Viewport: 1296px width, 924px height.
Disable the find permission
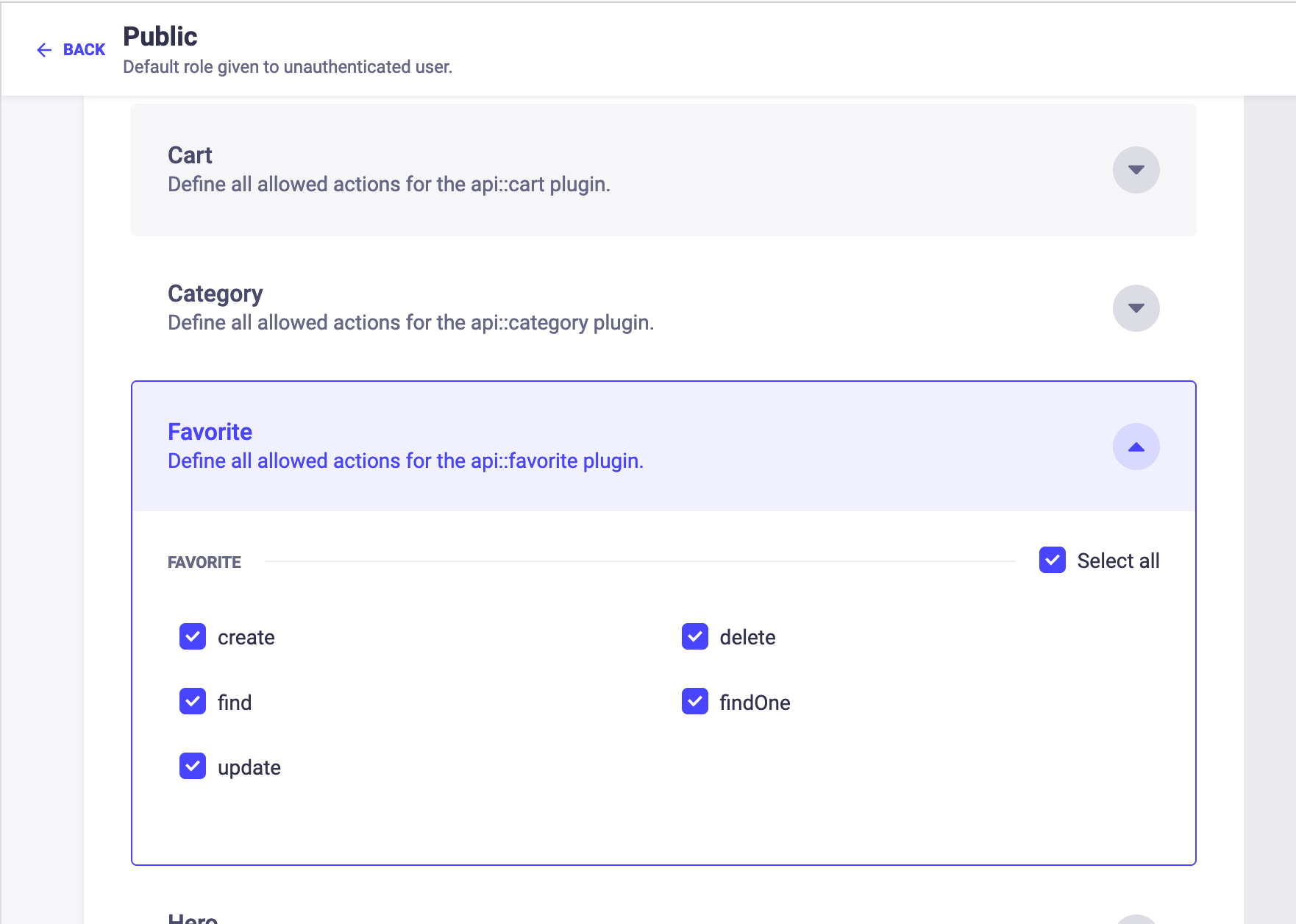[x=193, y=702]
